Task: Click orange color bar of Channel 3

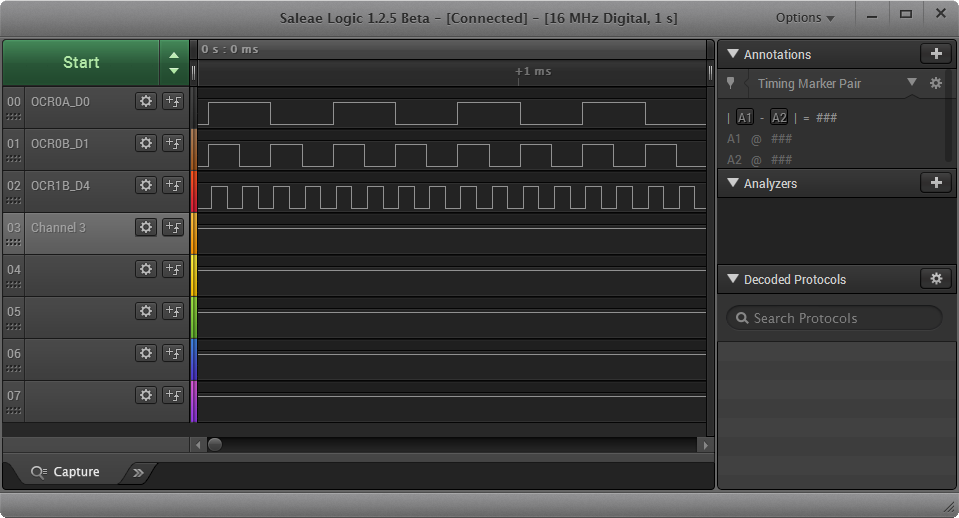Action: (194, 234)
